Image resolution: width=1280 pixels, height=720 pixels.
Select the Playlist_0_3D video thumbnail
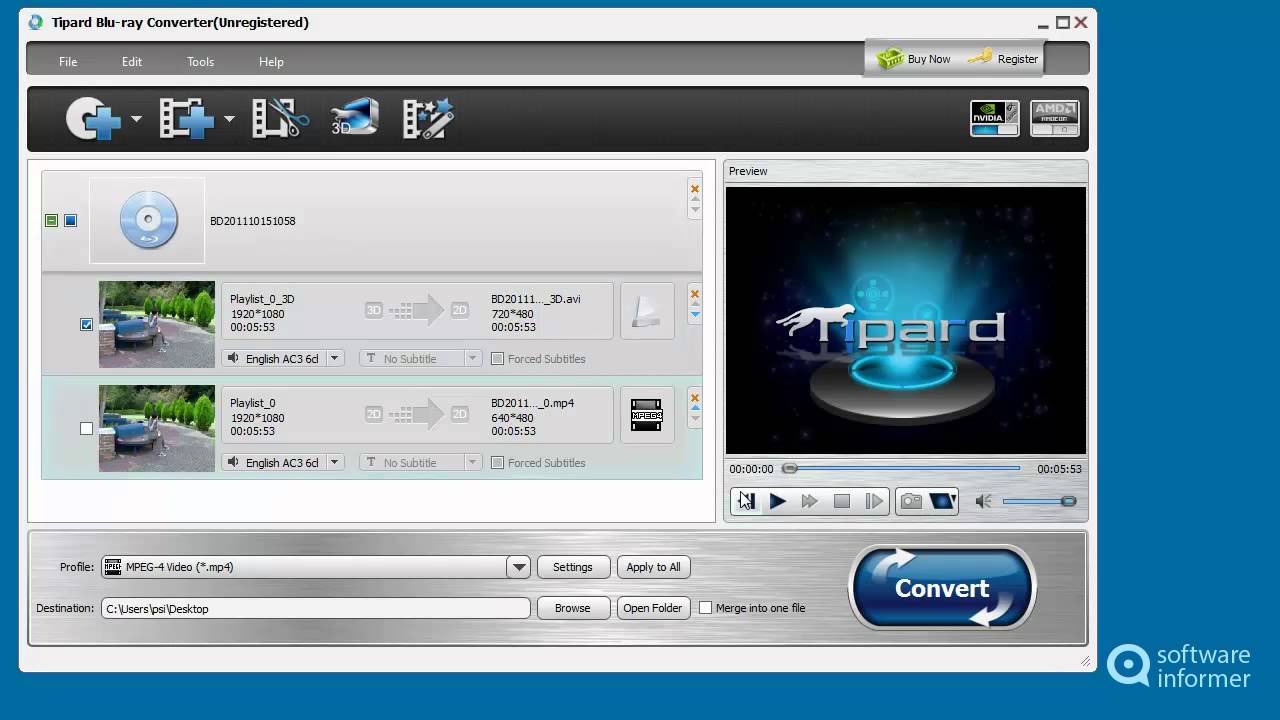tap(157, 324)
